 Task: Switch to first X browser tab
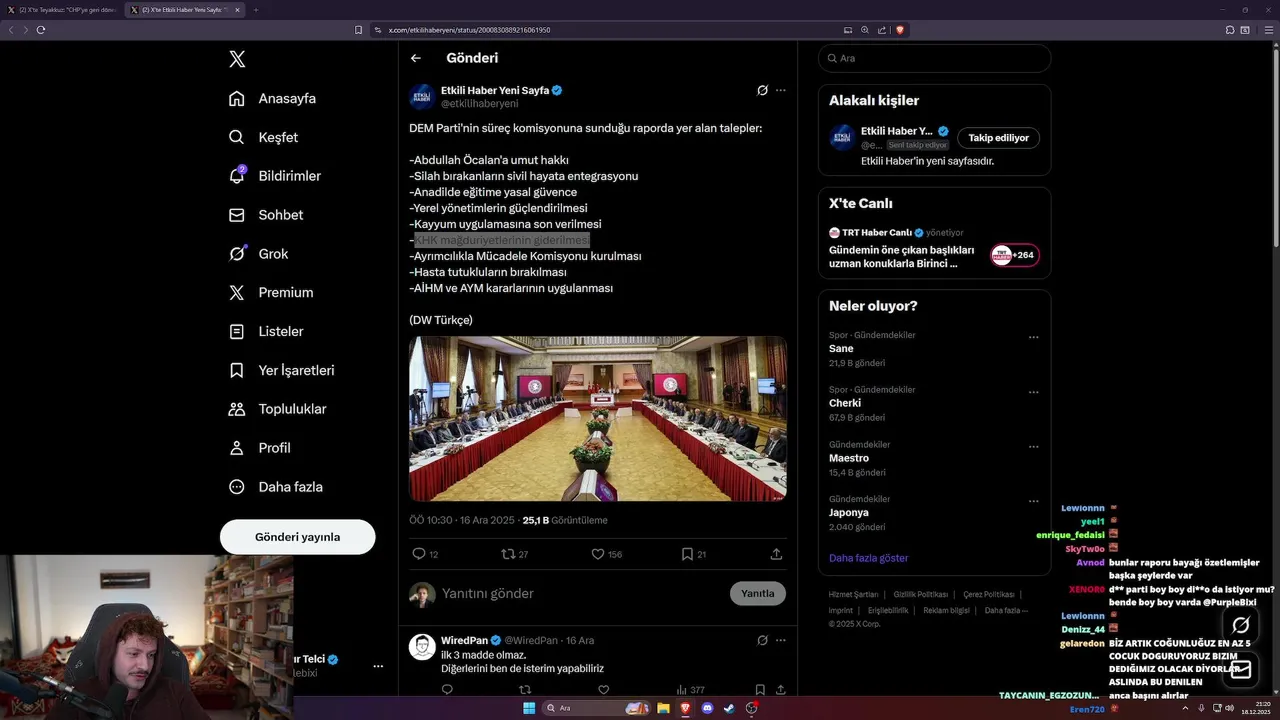click(63, 10)
